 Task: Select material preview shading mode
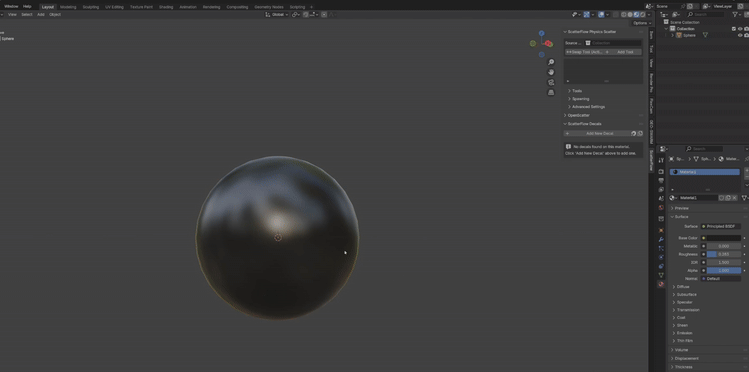click(x=637, y=15)
